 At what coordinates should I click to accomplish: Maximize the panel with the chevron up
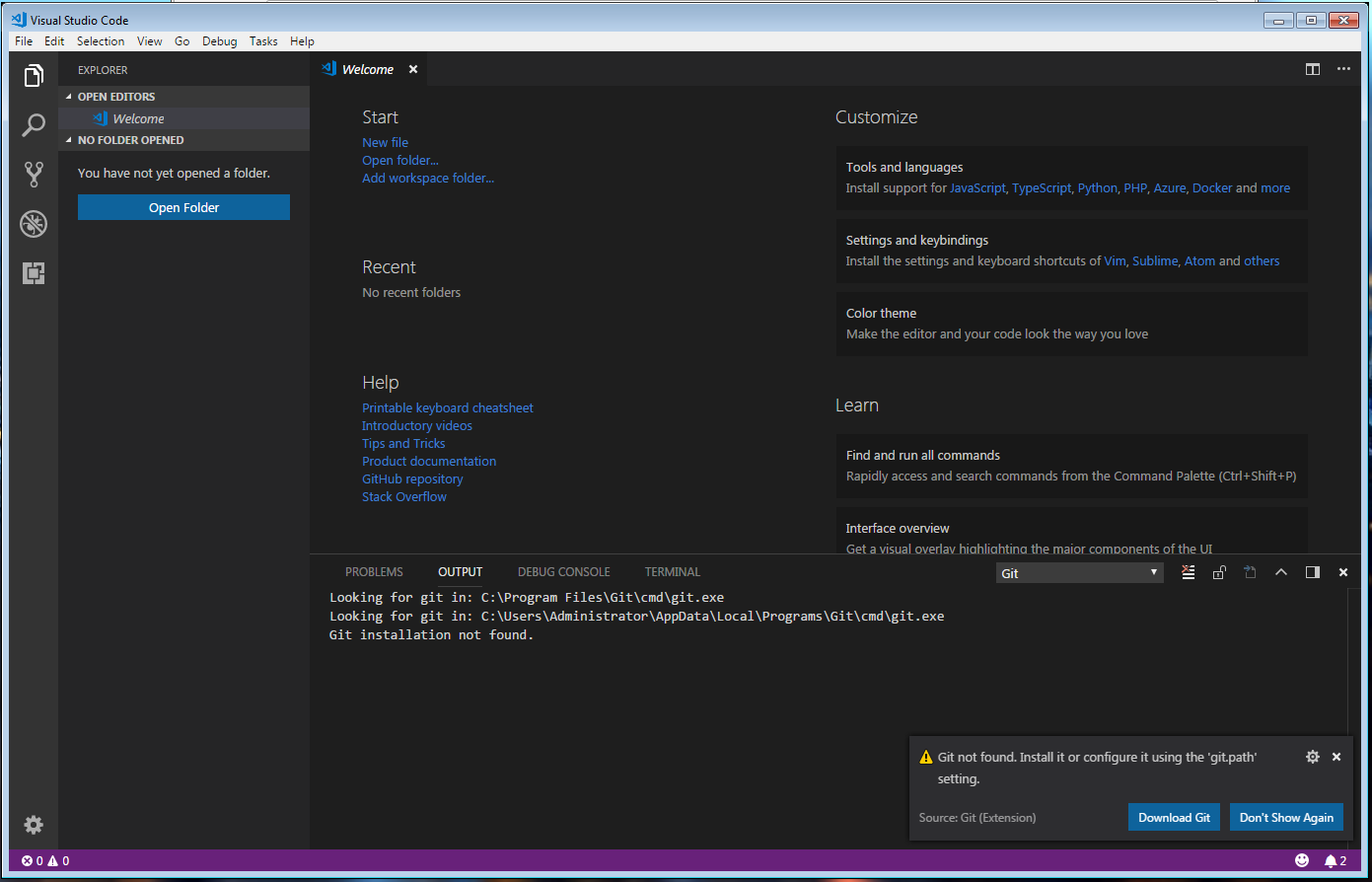(1281, 572)
